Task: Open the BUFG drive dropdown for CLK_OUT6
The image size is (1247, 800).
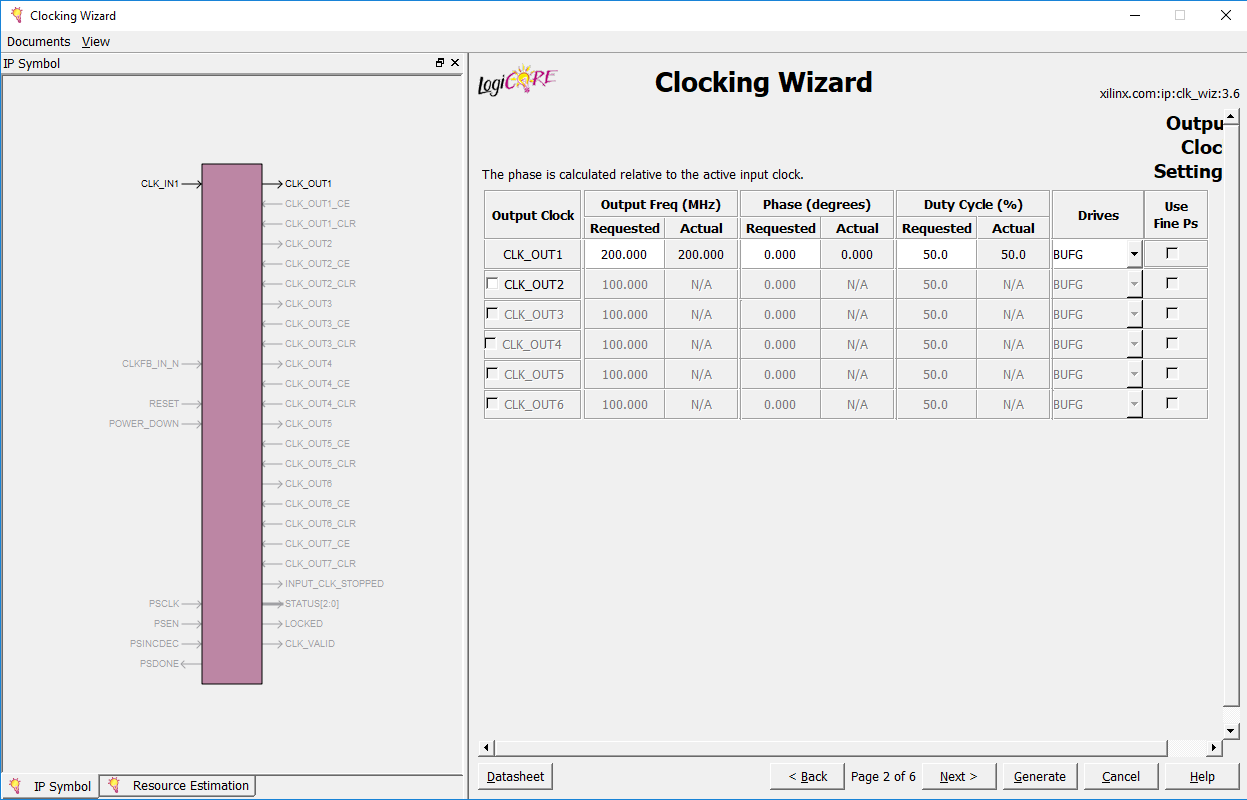Action: tap(1133, 404)
